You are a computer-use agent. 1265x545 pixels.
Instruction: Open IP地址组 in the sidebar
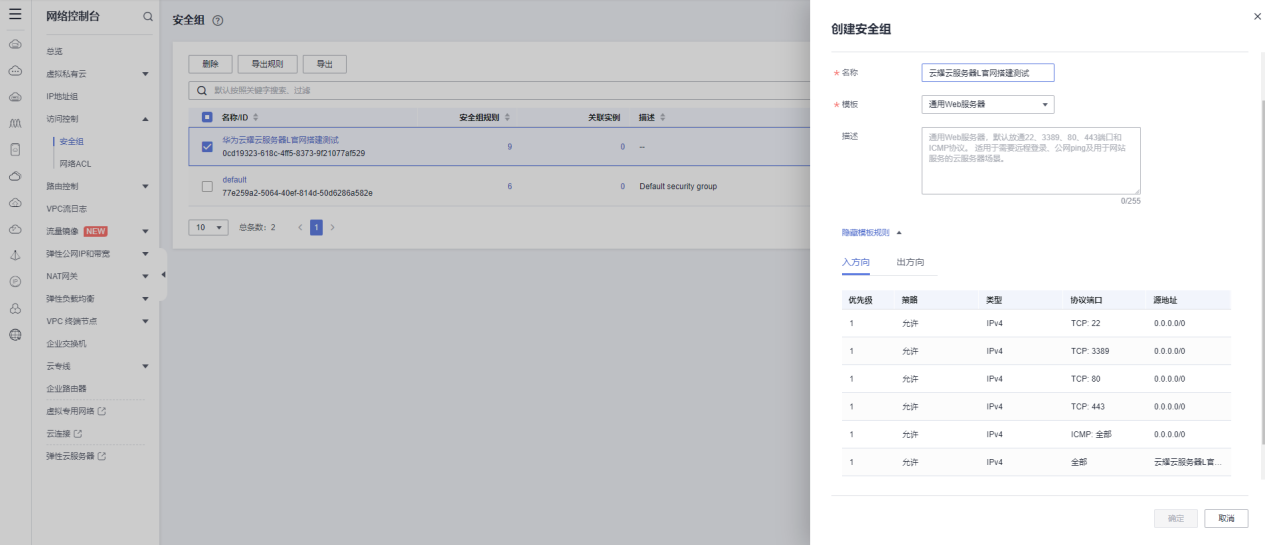coord(62,96)
